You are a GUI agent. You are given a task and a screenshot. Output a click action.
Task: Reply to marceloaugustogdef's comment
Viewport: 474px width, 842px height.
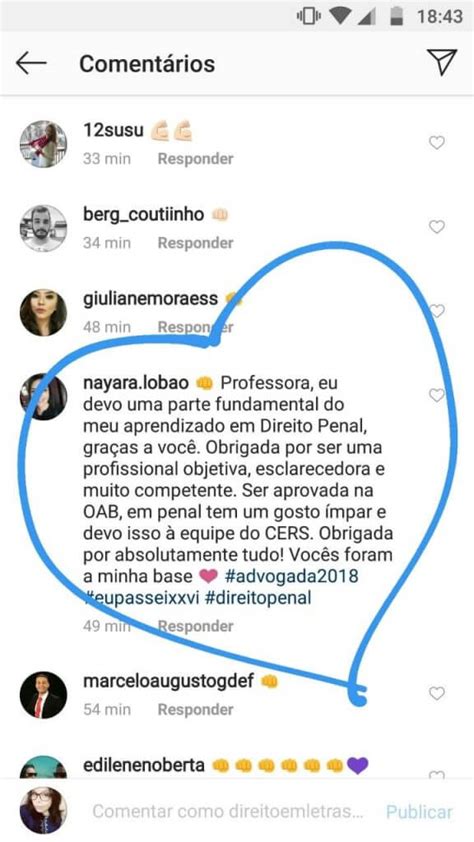point(195,710)
